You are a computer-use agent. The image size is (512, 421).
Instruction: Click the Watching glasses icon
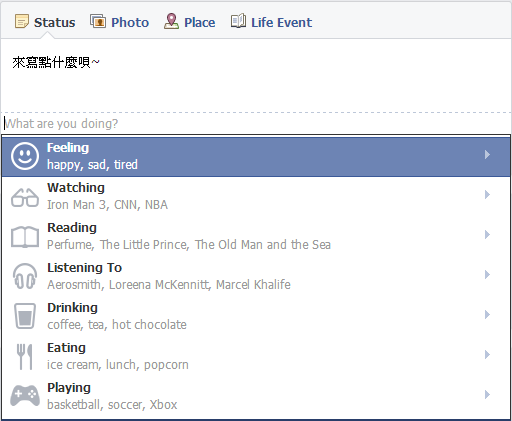click(25, 197)
